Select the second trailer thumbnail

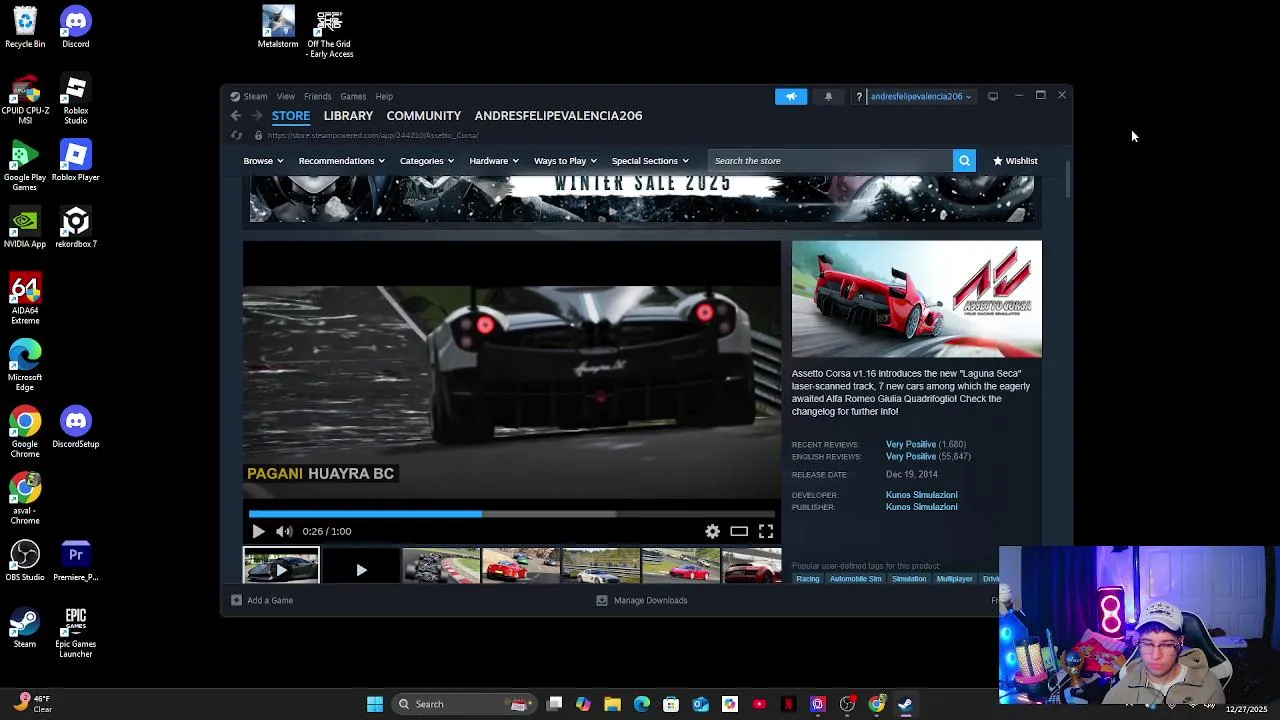(361, 566)
